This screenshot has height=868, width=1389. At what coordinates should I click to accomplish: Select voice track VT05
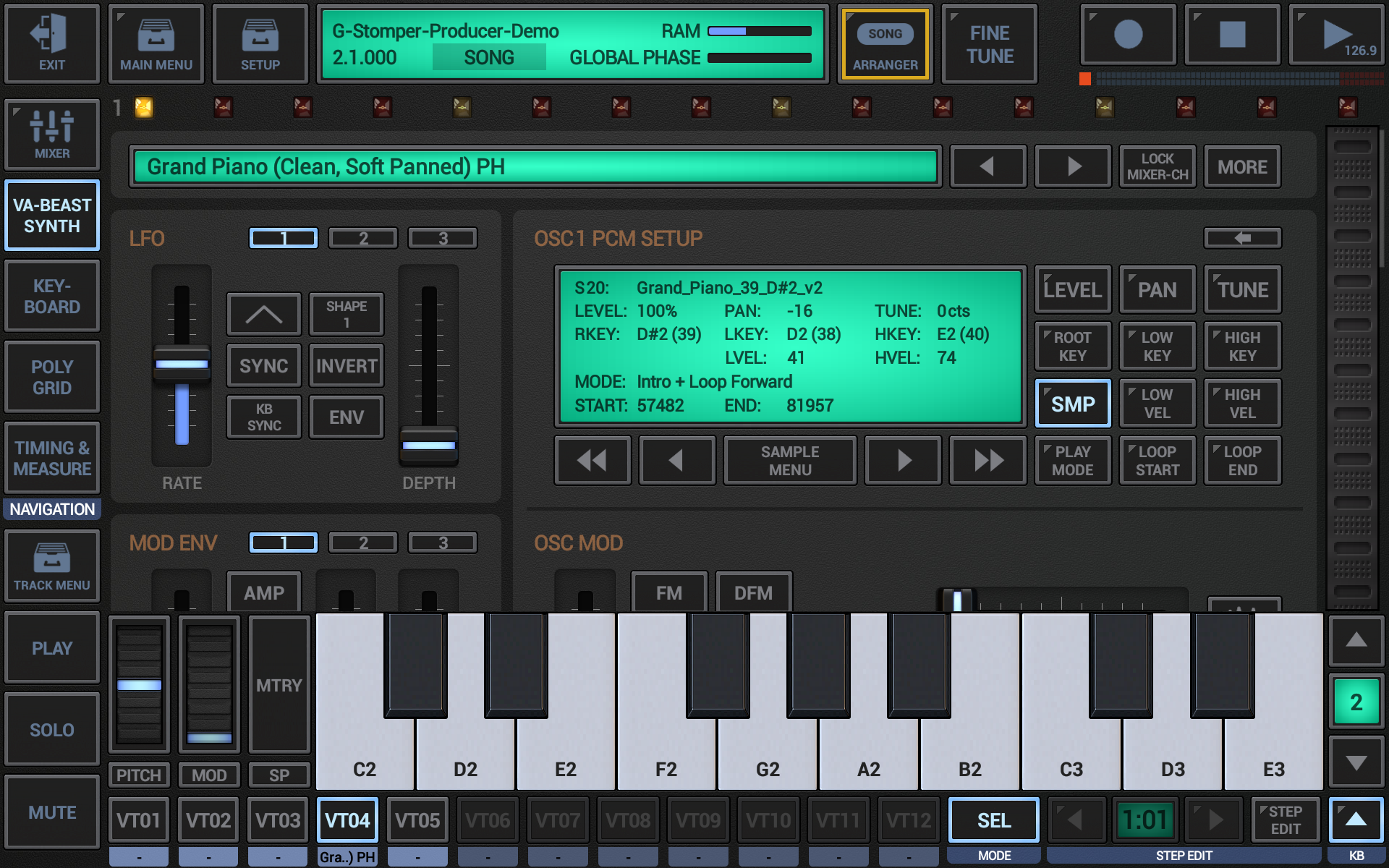pyautogui.click(x=417, y=820)
